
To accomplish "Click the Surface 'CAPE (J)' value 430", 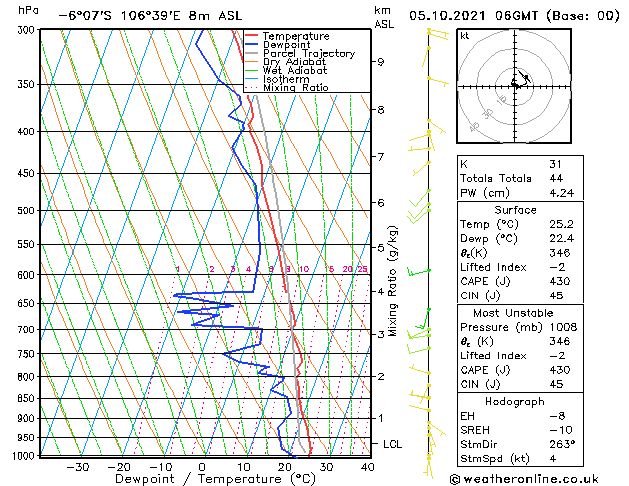I will pos(560,281).
